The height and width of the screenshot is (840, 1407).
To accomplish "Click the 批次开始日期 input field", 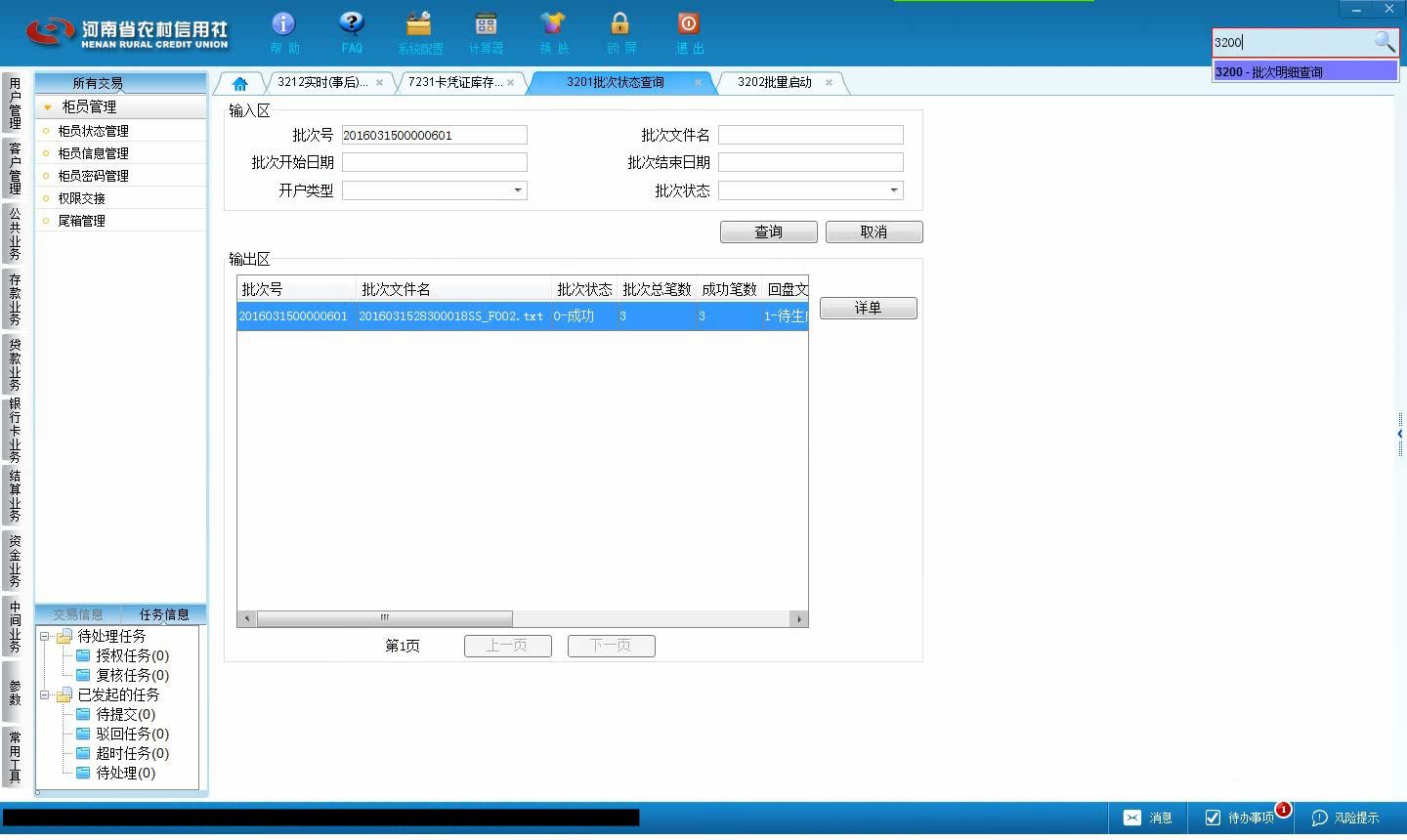I will pyautogui.click(x=434, y=162).
